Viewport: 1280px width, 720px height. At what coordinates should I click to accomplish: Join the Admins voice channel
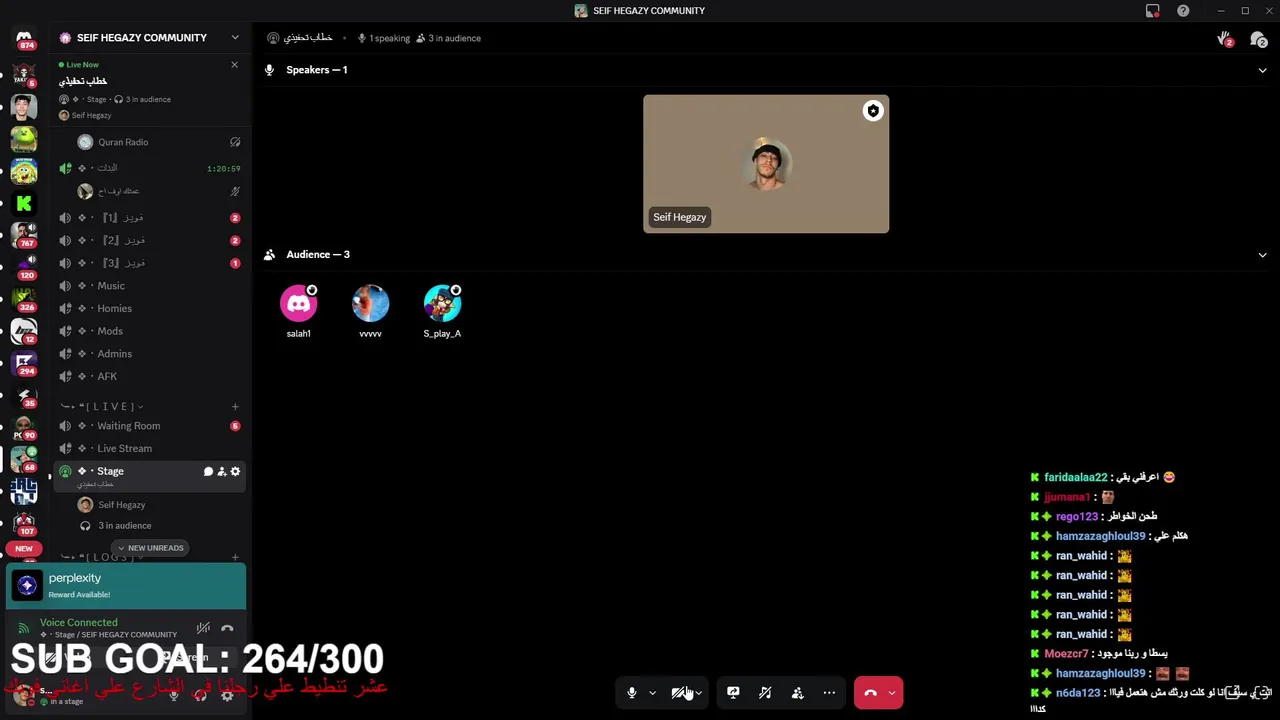150,354
